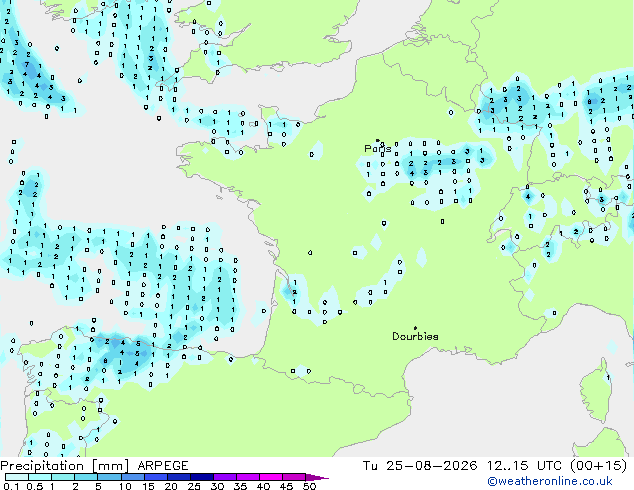
Task: Select the 'Precipitation [mm]' title text
Action: click(x=65, y=466)
